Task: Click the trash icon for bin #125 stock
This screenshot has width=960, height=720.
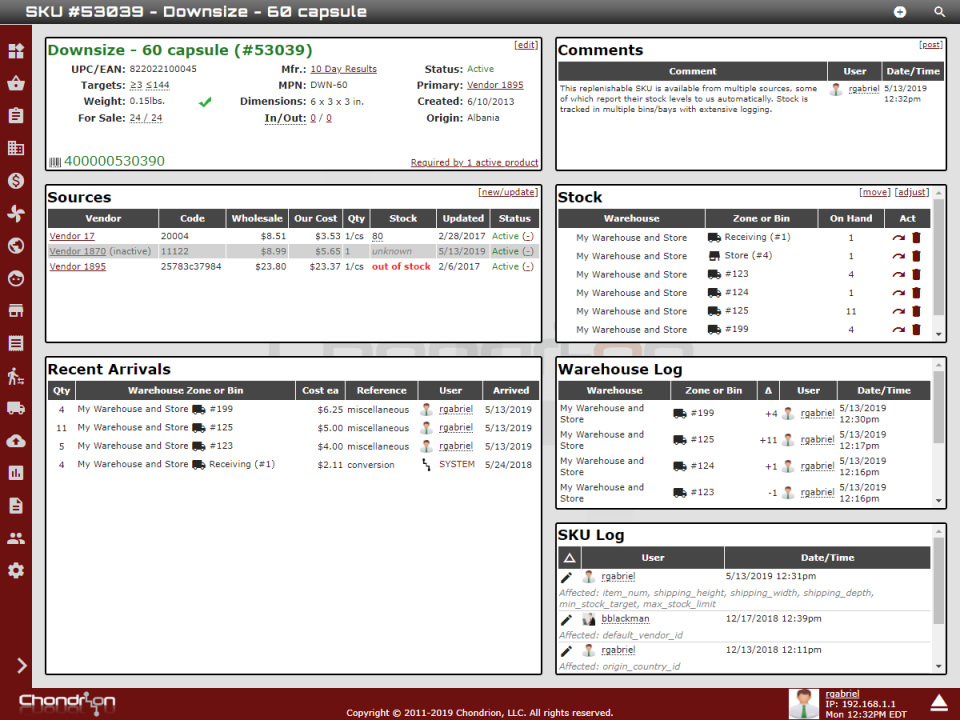Action: point(917,311)
